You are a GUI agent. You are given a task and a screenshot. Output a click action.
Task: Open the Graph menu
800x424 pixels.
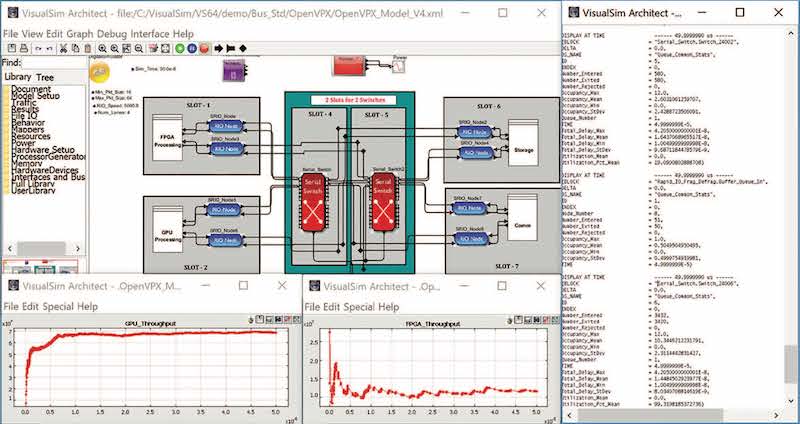coord(80,34)
